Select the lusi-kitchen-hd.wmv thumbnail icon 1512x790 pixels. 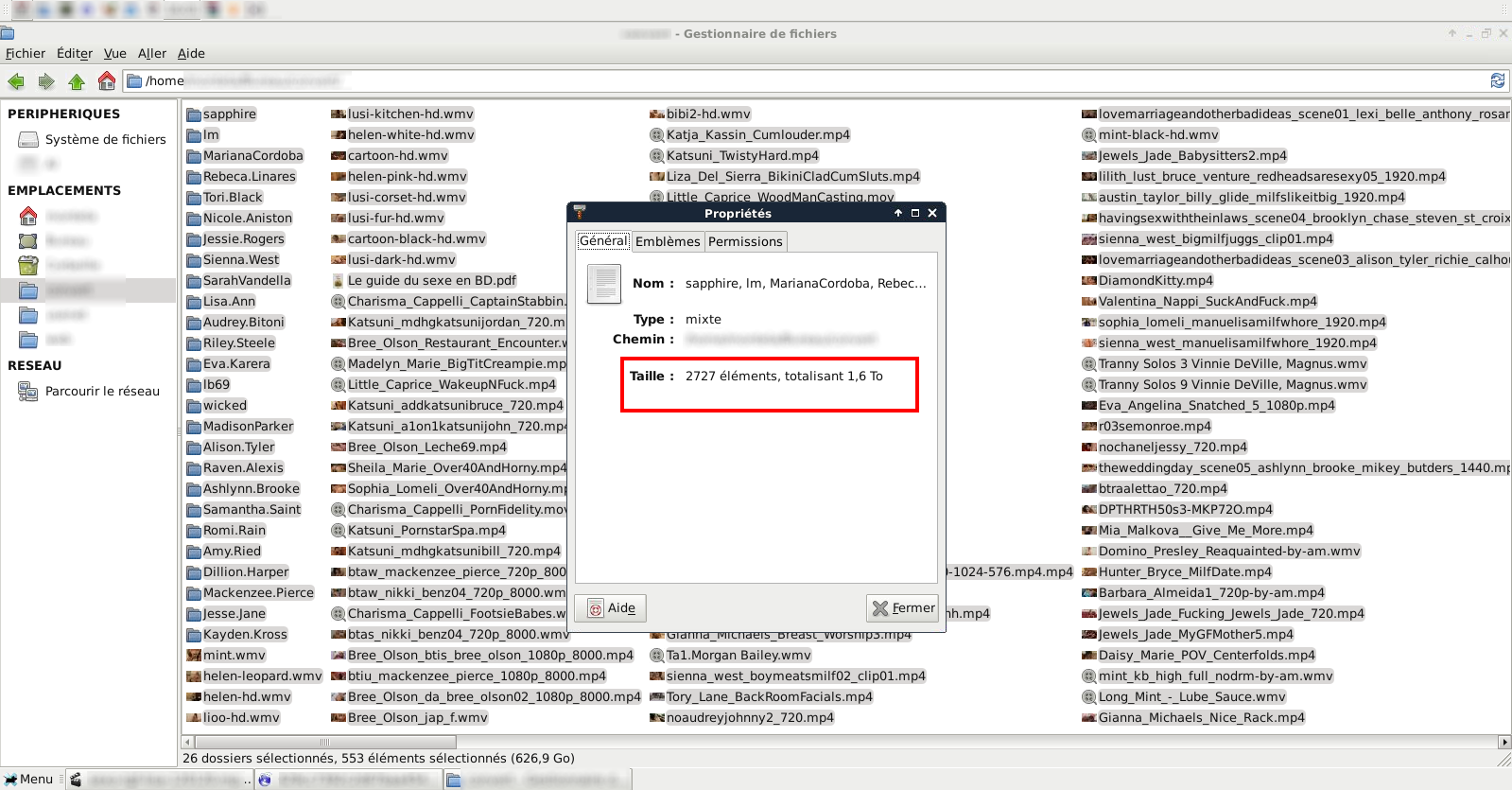pos(339,114)
